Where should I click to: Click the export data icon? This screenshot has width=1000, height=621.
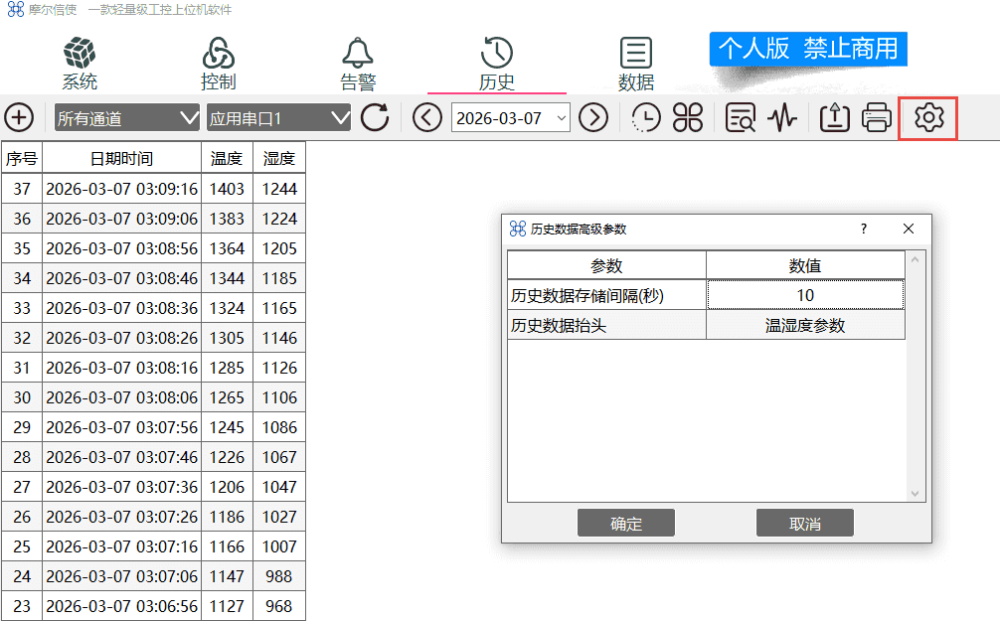(834, 118)
